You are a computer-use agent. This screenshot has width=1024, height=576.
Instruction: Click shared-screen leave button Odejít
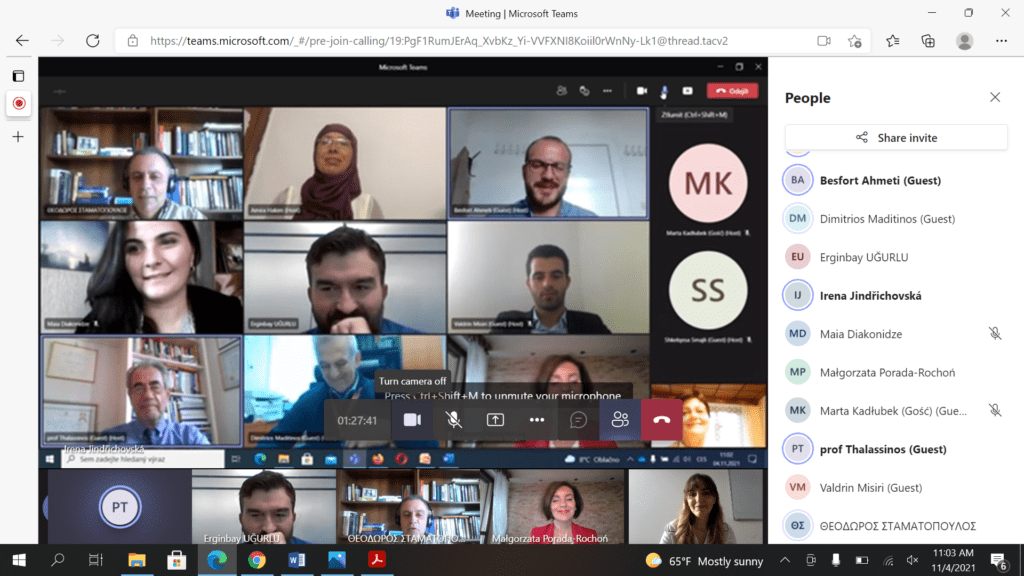[x=732, y=91]
